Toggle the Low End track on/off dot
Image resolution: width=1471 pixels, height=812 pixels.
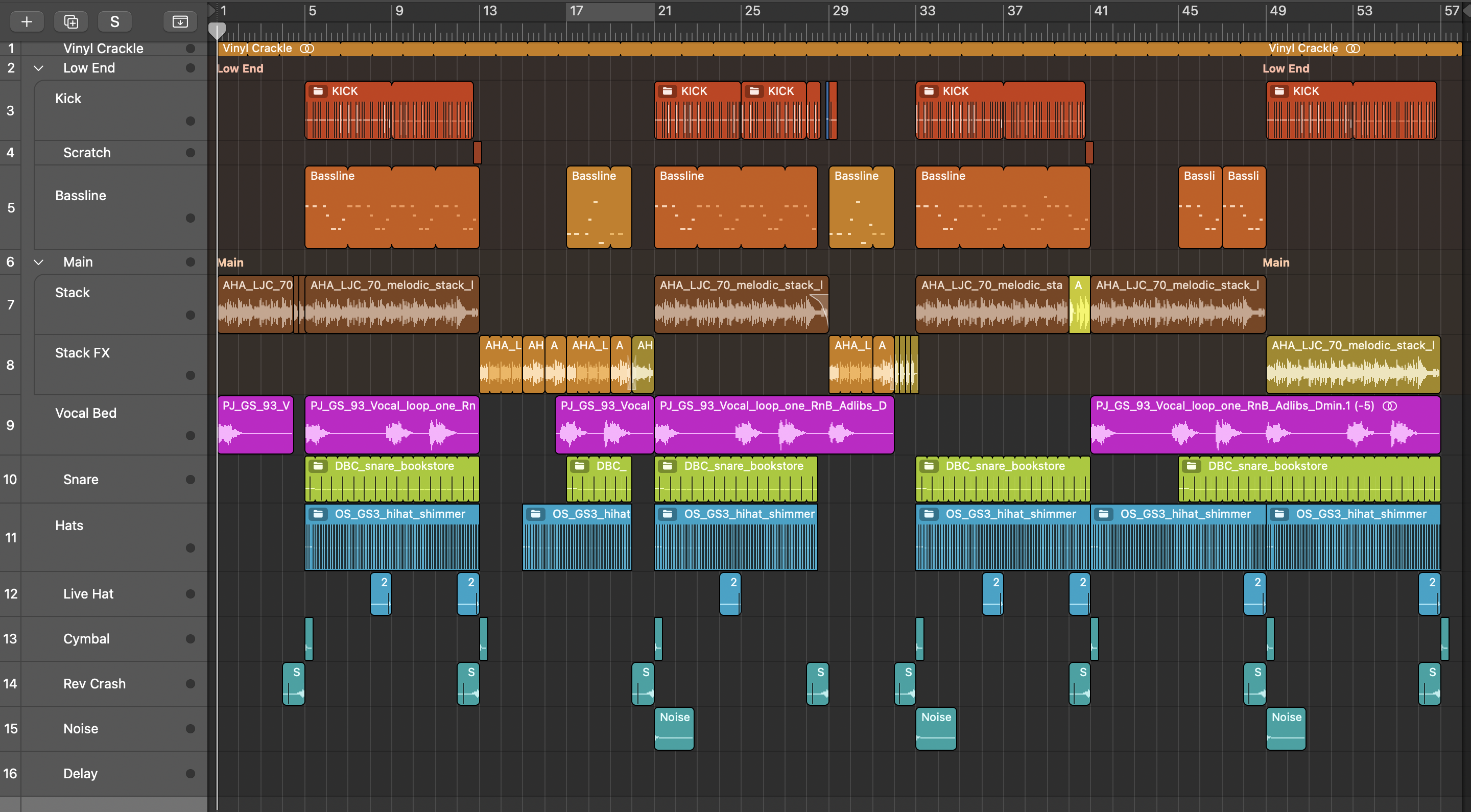(191, 68)
